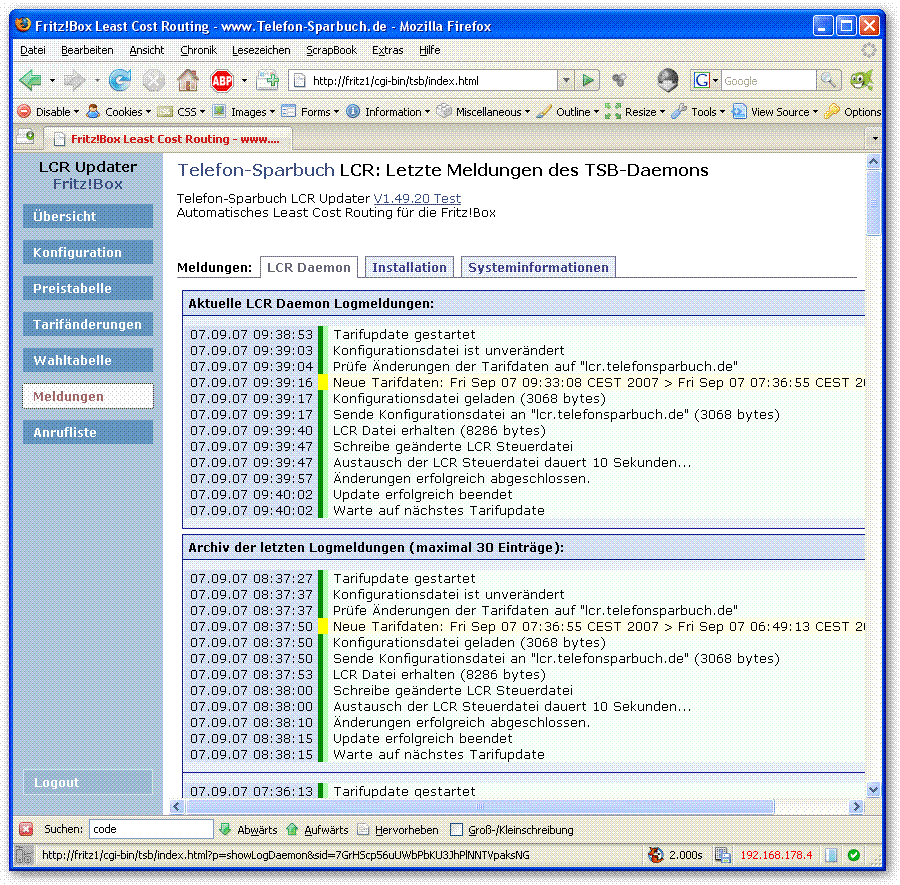
Task: Open the Disable dropdown in developer toolbar
Action: tap(48, 112)
